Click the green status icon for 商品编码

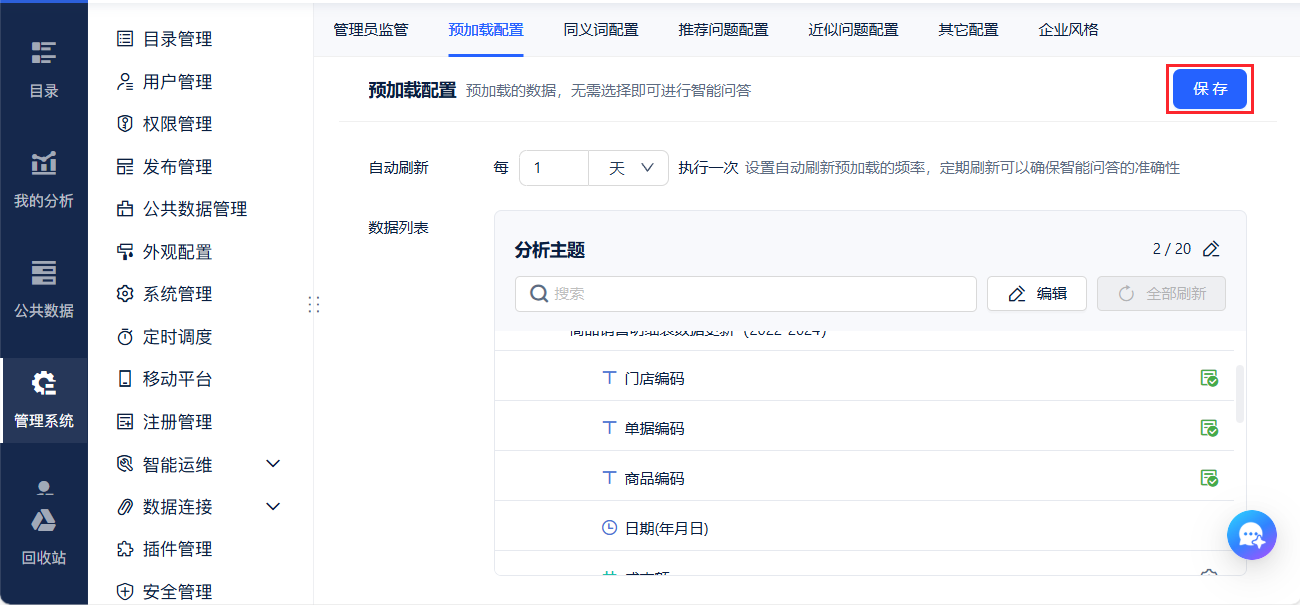[x=1209, y=478]
